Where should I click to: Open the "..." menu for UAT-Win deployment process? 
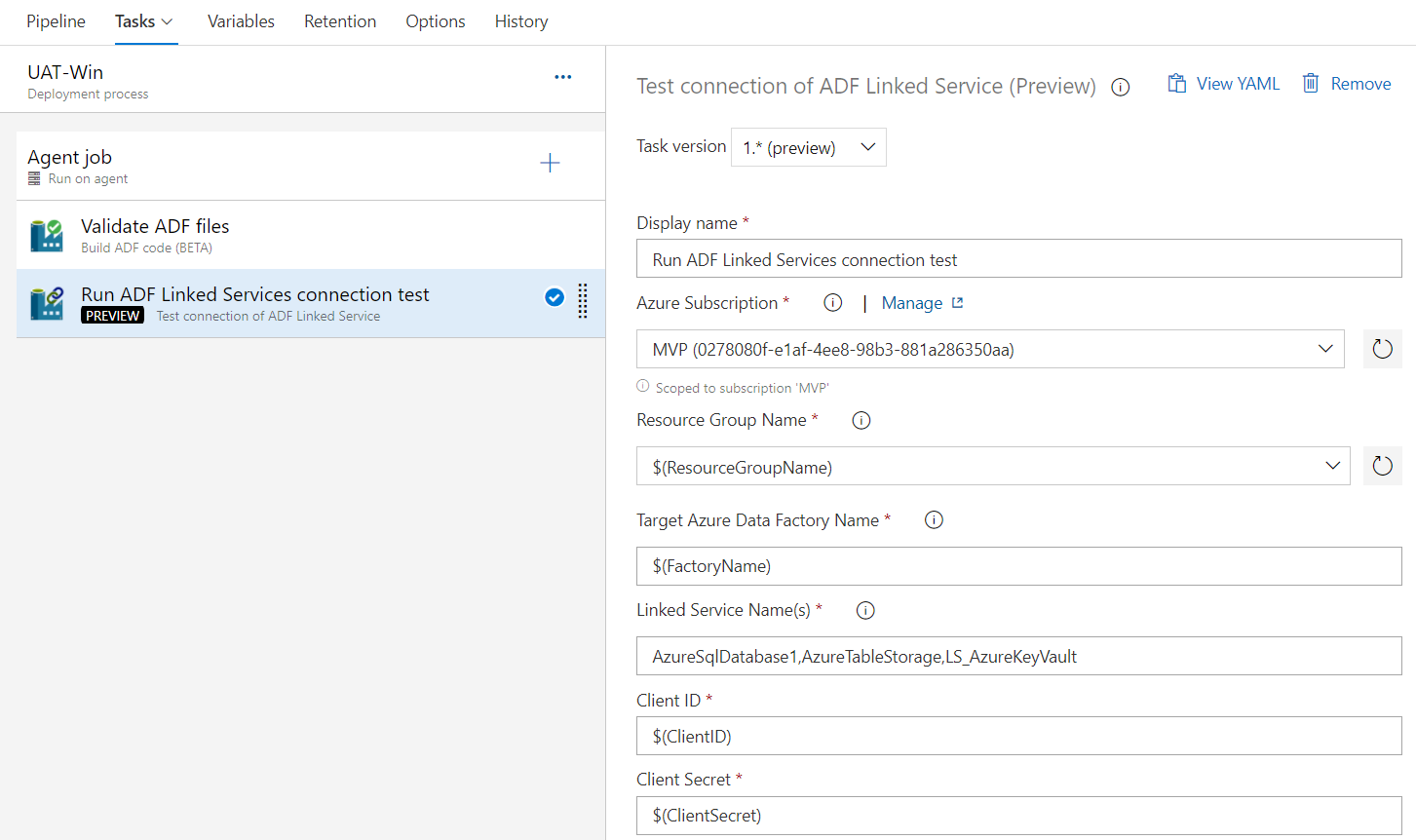coord(562,77)
